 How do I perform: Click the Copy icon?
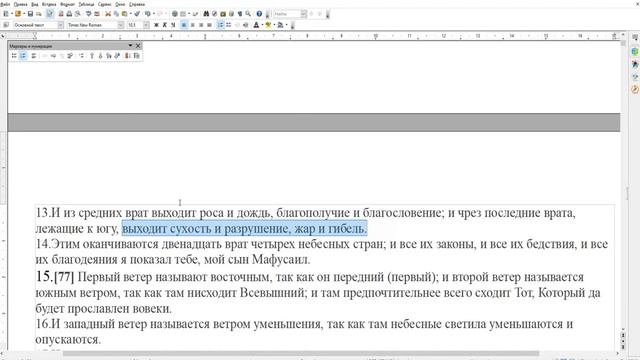[116, 14]
